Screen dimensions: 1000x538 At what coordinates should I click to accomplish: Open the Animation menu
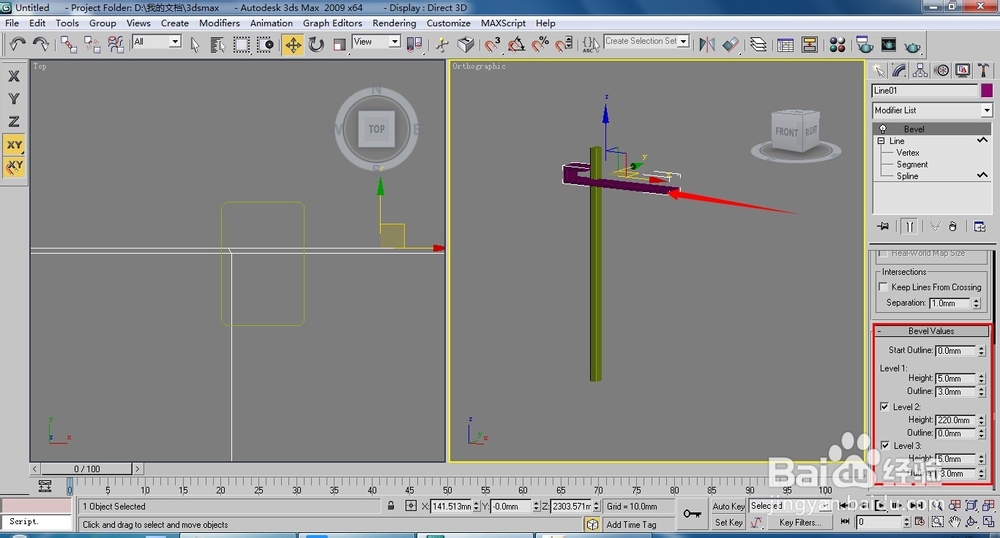pos(271,23)
